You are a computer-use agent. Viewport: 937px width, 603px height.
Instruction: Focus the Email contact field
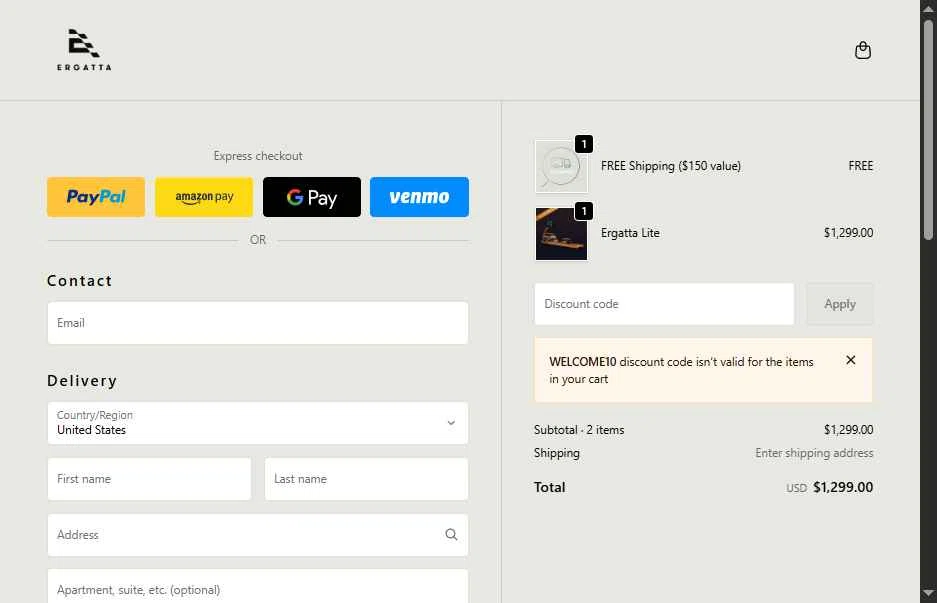[258, 323]
